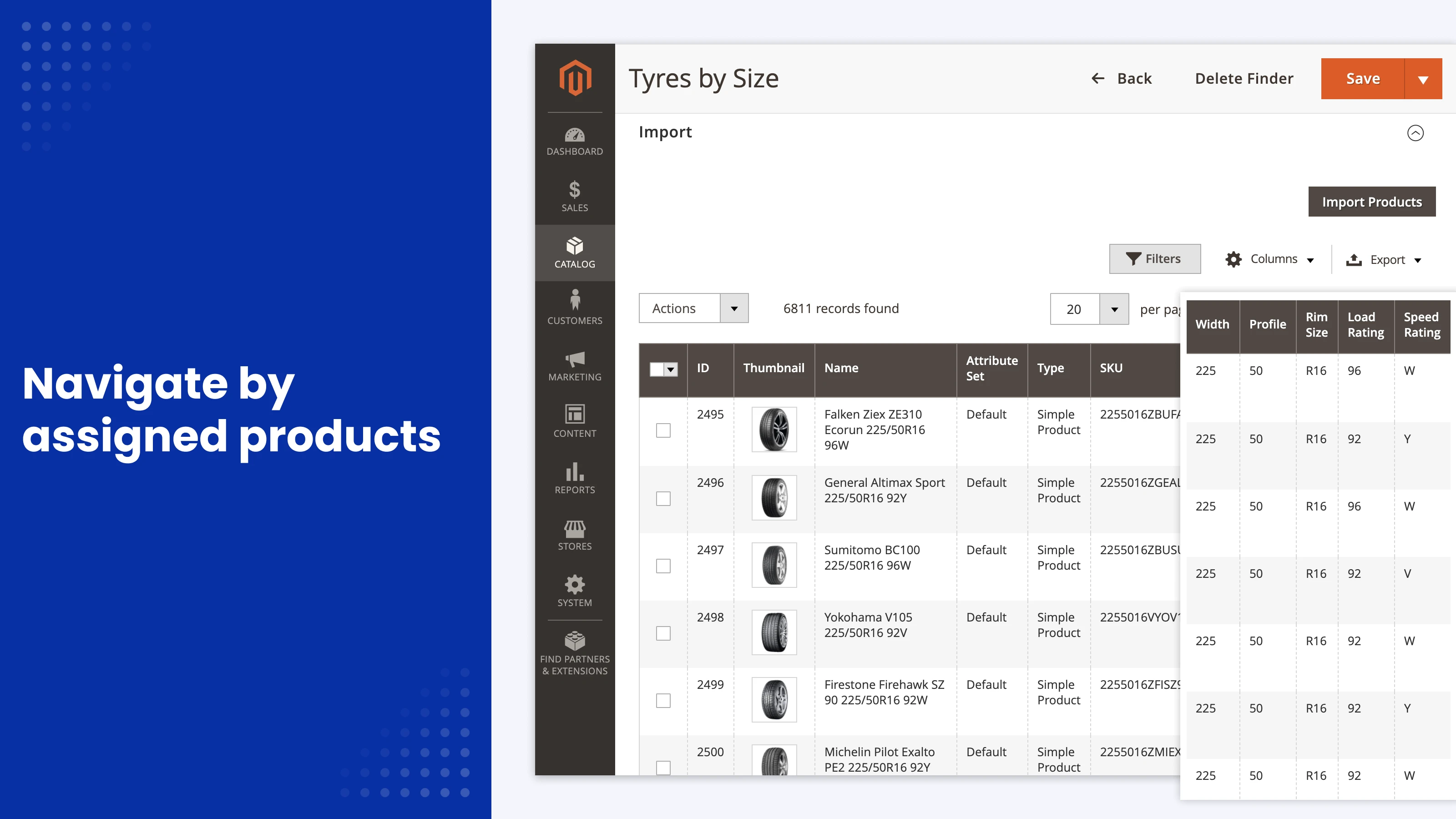Open Reports from the sidebar
Screen dimensions: 1456x819
(574, 478)
